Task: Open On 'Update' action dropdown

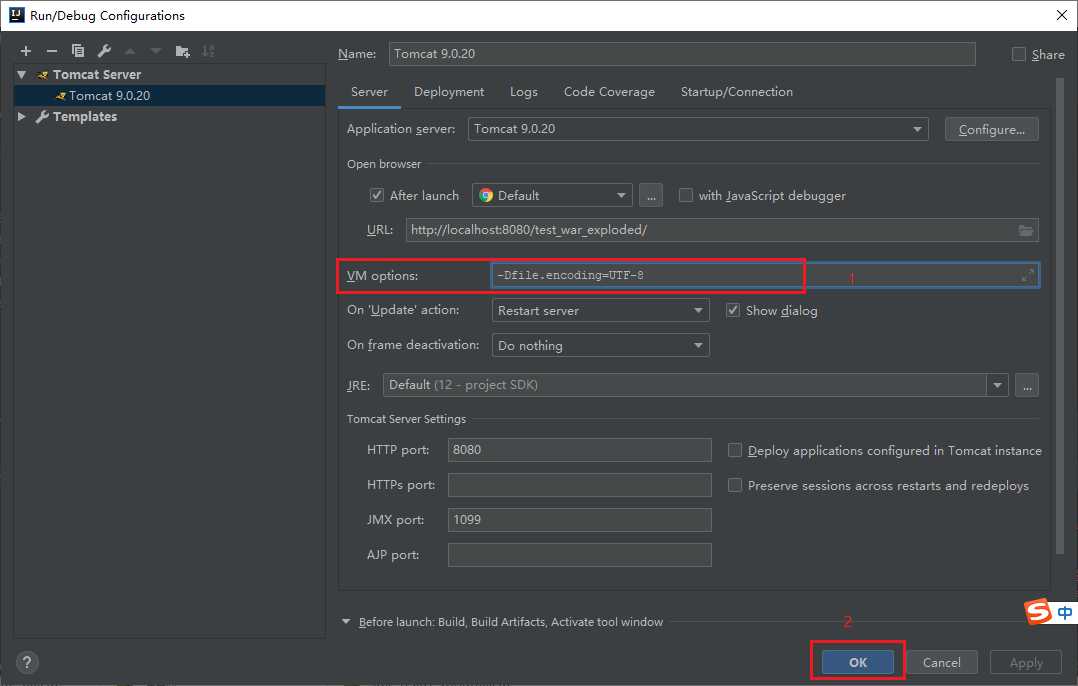Action: coord(600,310)
